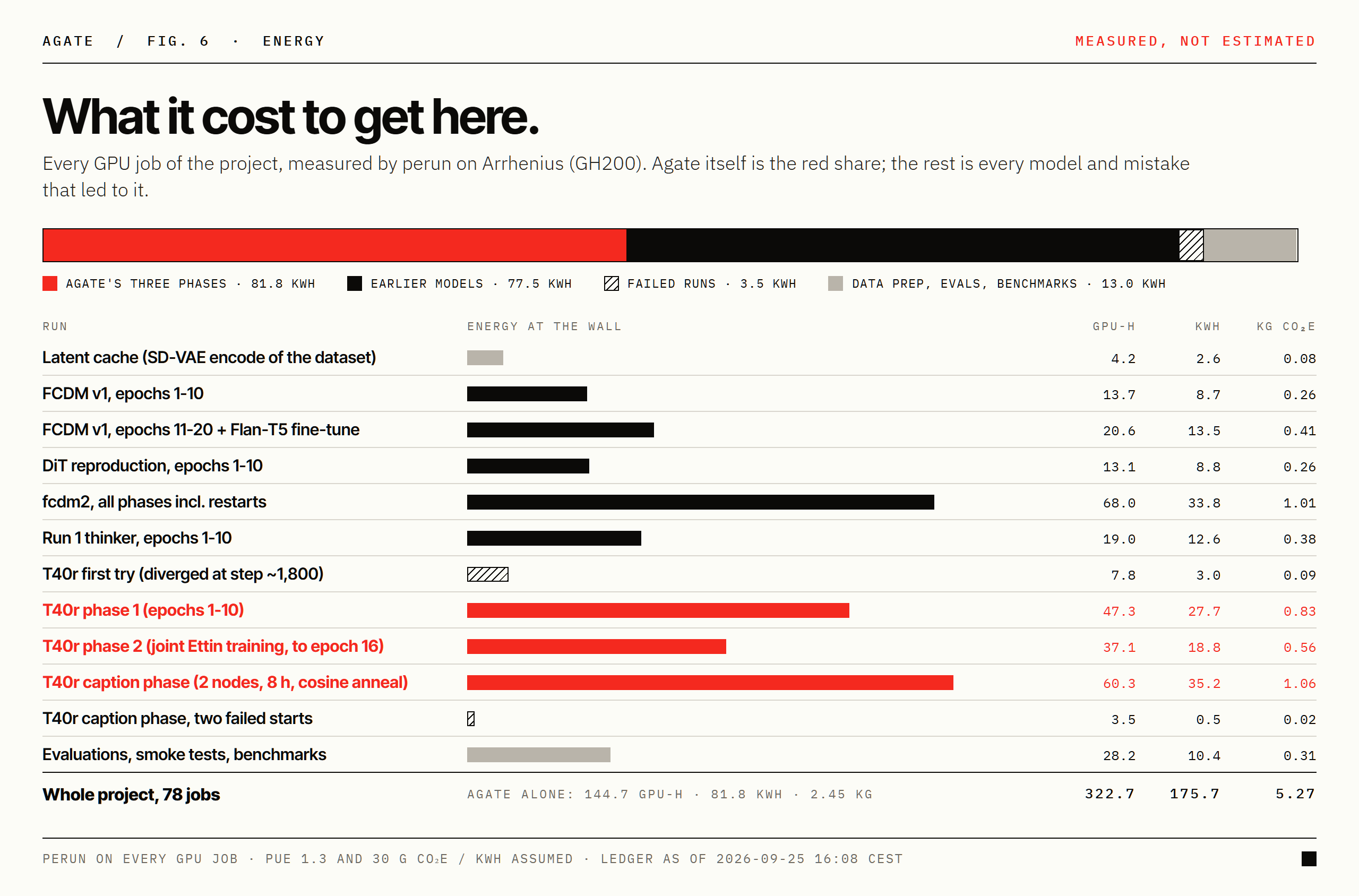
Task: Click the 'ENERGY AT THE WALL' column header
Action: coord(544,326)
